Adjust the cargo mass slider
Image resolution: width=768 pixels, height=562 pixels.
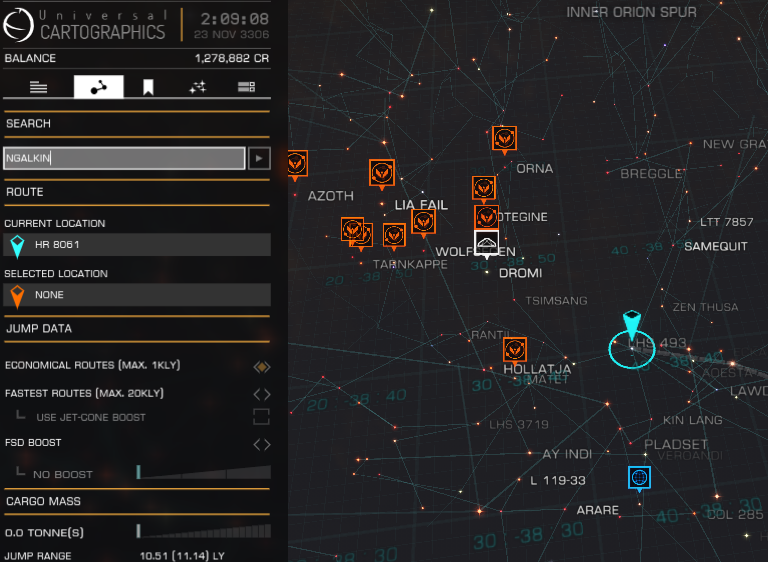pyautogui.click(x=204, y=531)
